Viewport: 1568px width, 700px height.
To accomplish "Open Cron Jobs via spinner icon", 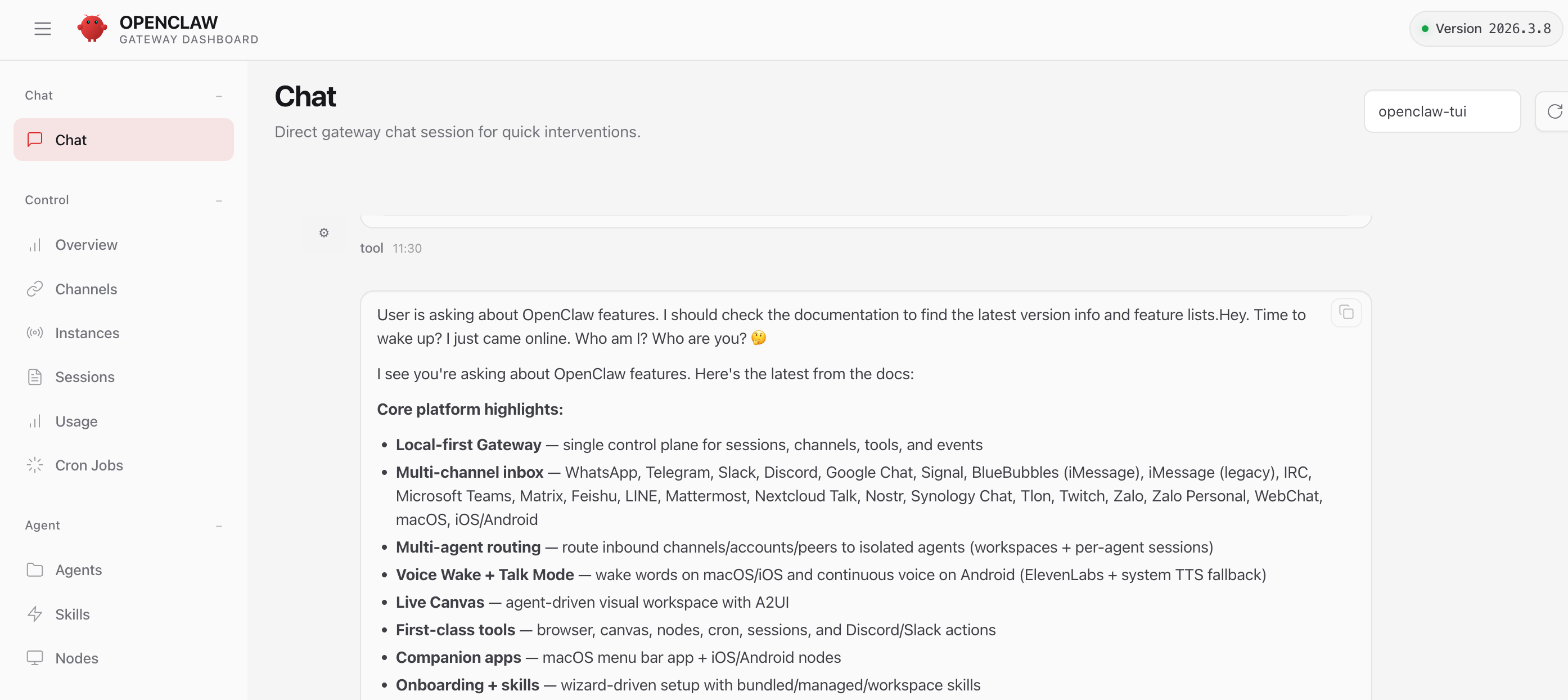I will click(x=35, y=465).
